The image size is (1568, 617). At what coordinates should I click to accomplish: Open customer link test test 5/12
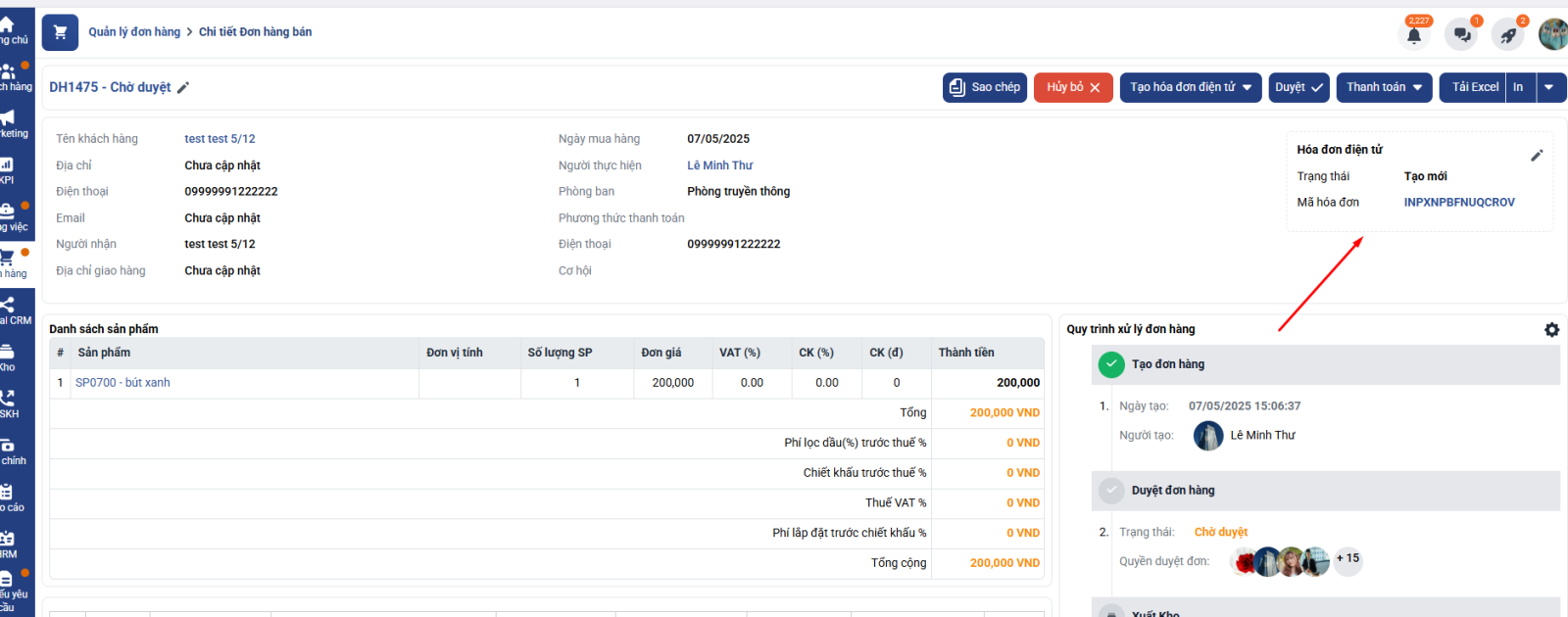(x=220, y=139)
